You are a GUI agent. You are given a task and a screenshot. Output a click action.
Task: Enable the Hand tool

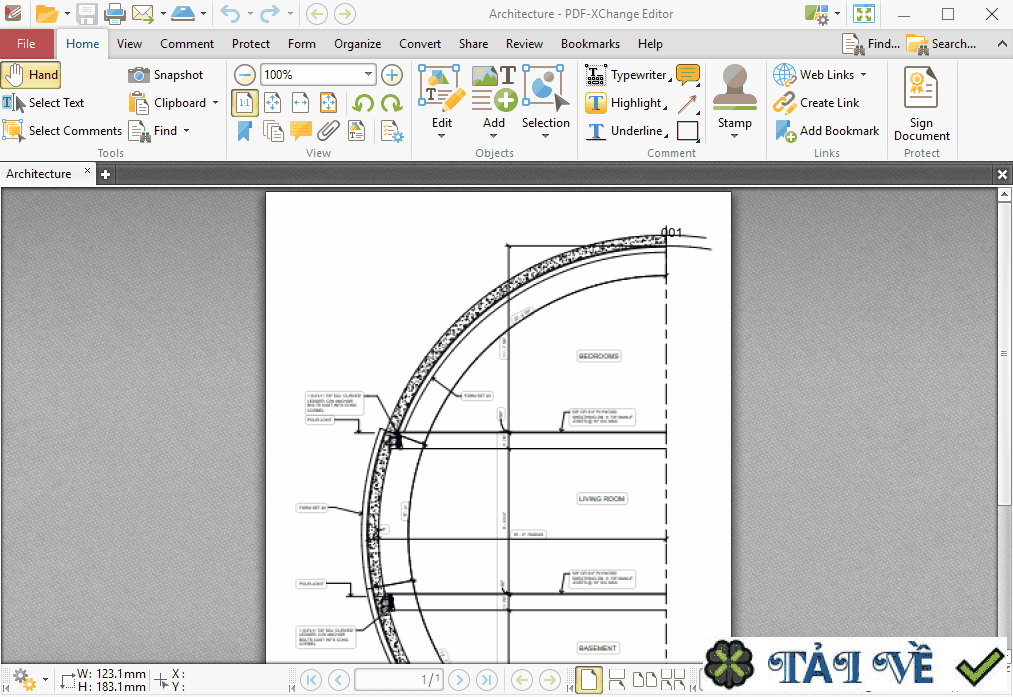click(31, 74)
